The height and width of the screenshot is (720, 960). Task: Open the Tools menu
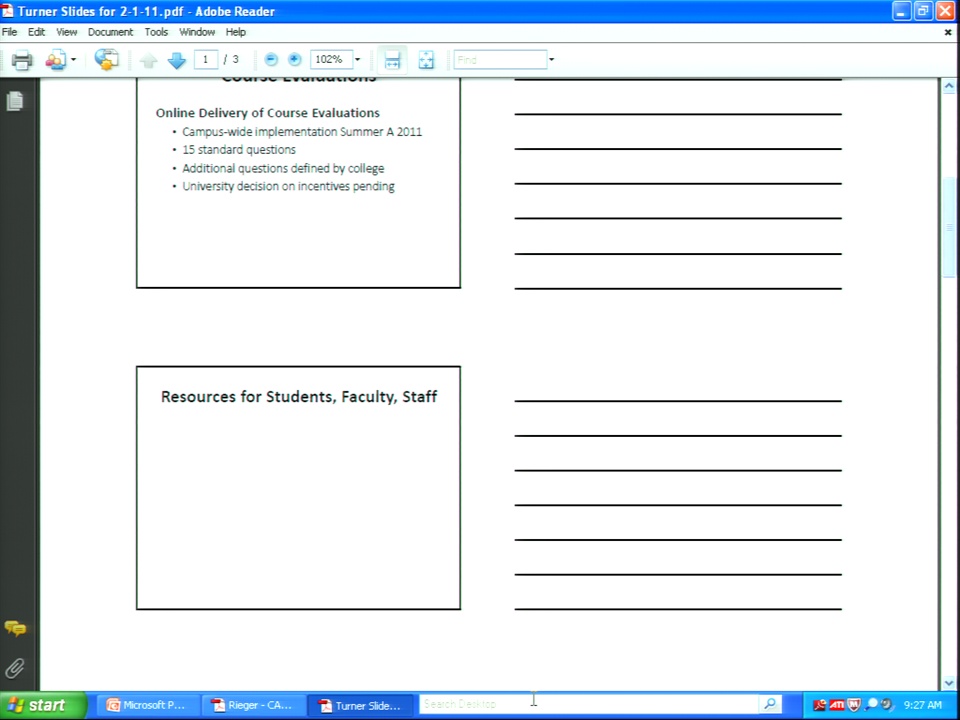[156, 32]
